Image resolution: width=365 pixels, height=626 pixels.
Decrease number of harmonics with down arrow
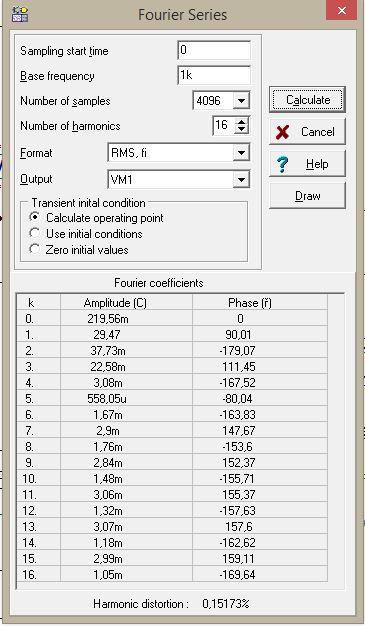[x=241, y=130]
